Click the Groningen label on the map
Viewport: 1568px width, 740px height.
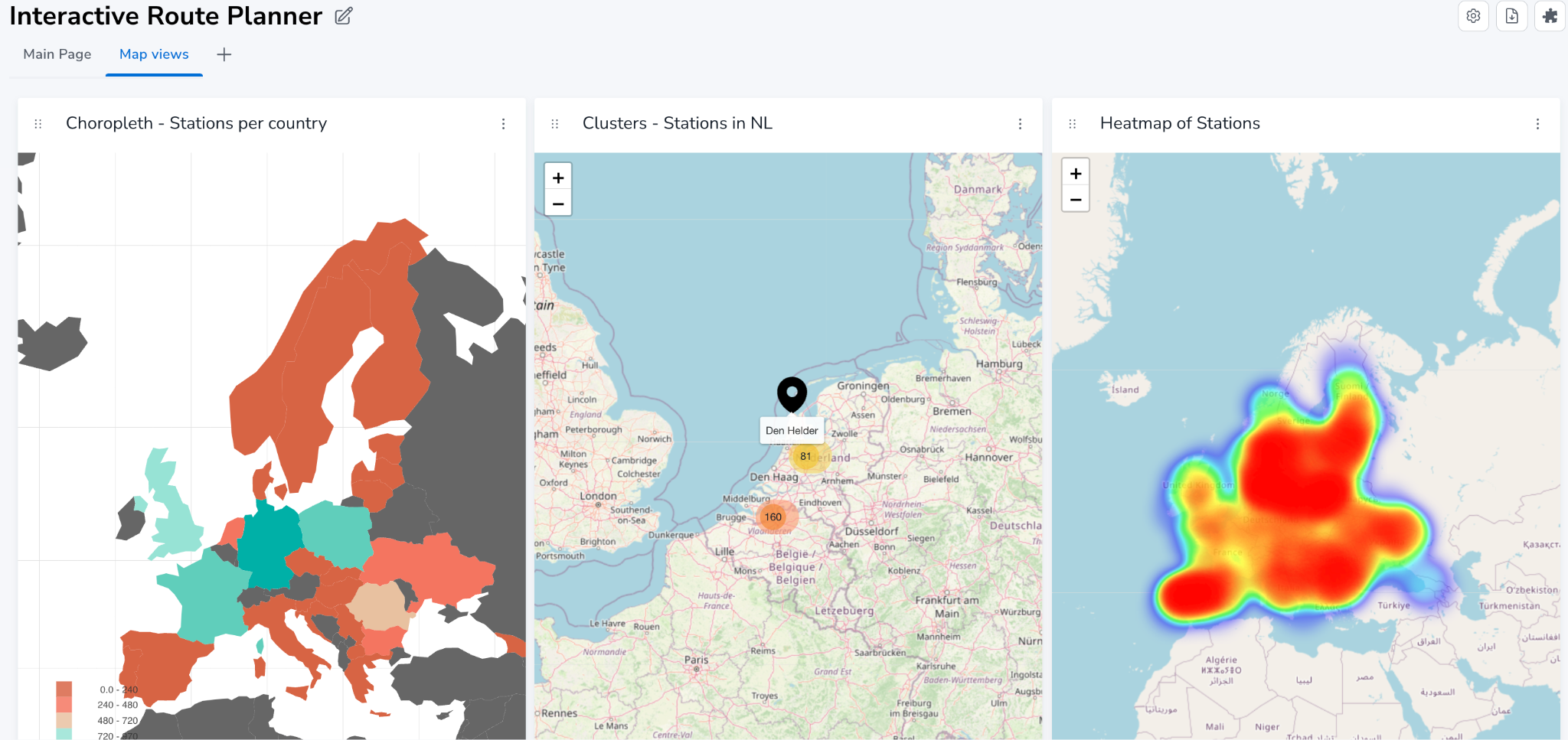tap(863, 386)
